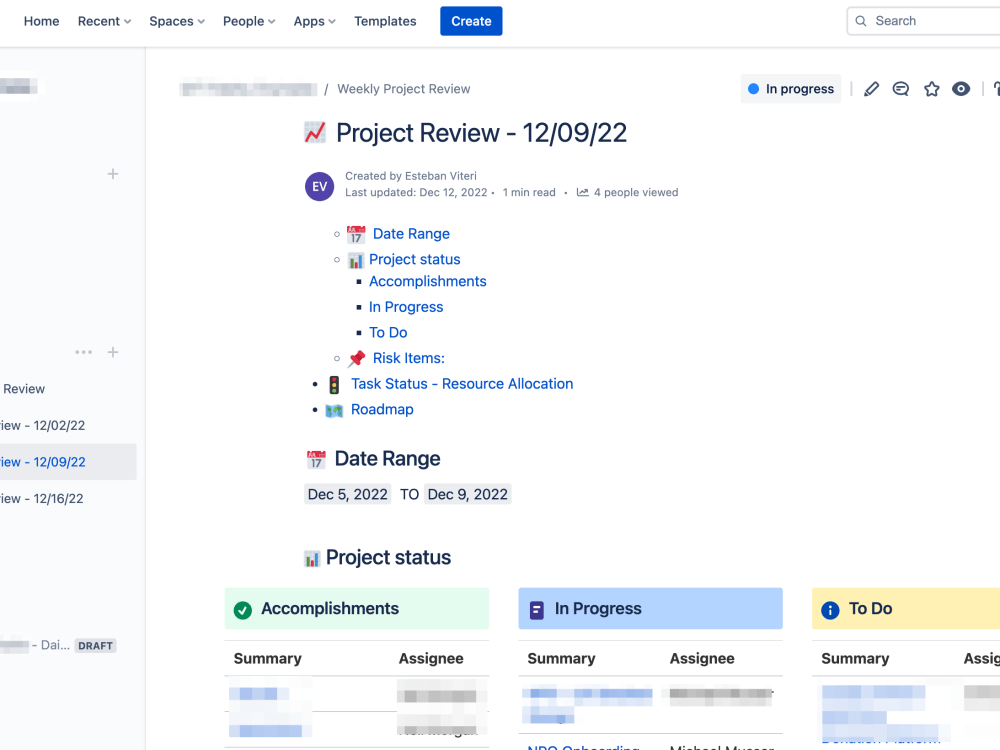The width and height of the screenshot is (1000, 750).
Task: Jump to In Progress contents link
Action: click(406, 307)
